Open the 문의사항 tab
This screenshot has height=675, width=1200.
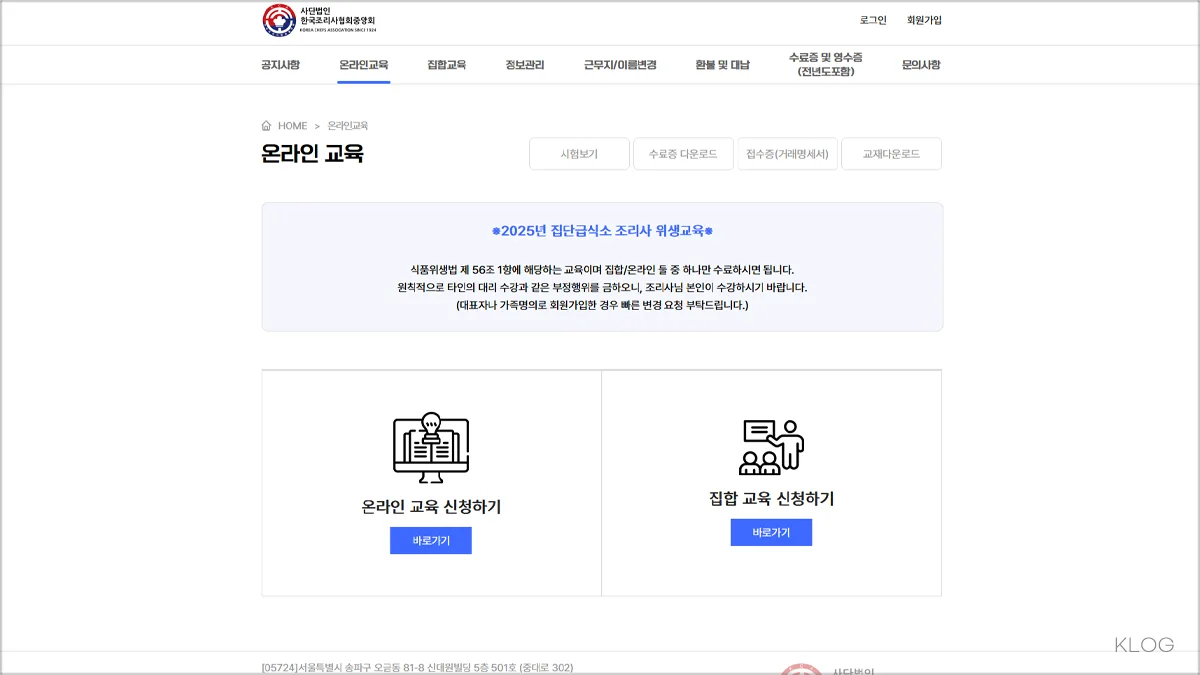tap(919, 63)
